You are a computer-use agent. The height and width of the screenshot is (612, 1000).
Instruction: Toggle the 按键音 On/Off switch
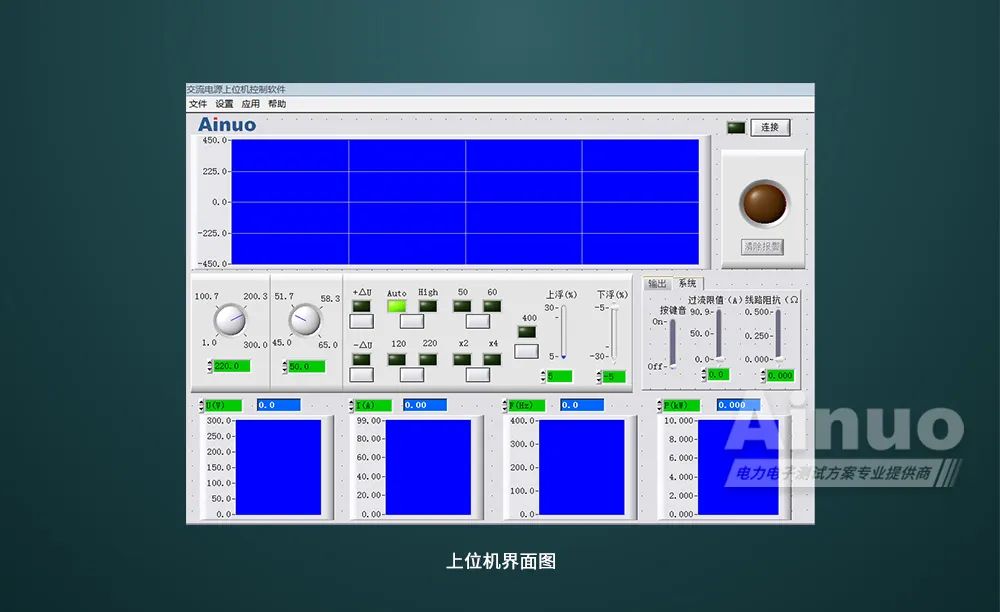[x=672, y=343]
